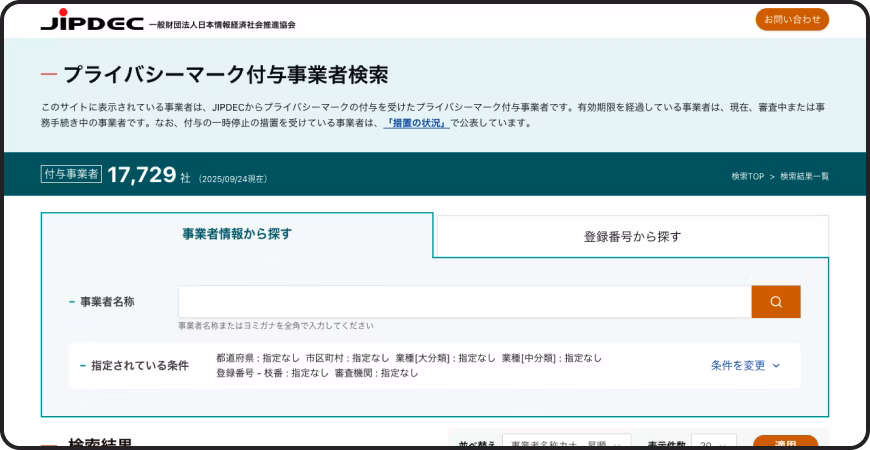Click the 事業者名称またはヨミガナ hint text
This screenshot has width=870, height=450.
click(x=276, y=326)
